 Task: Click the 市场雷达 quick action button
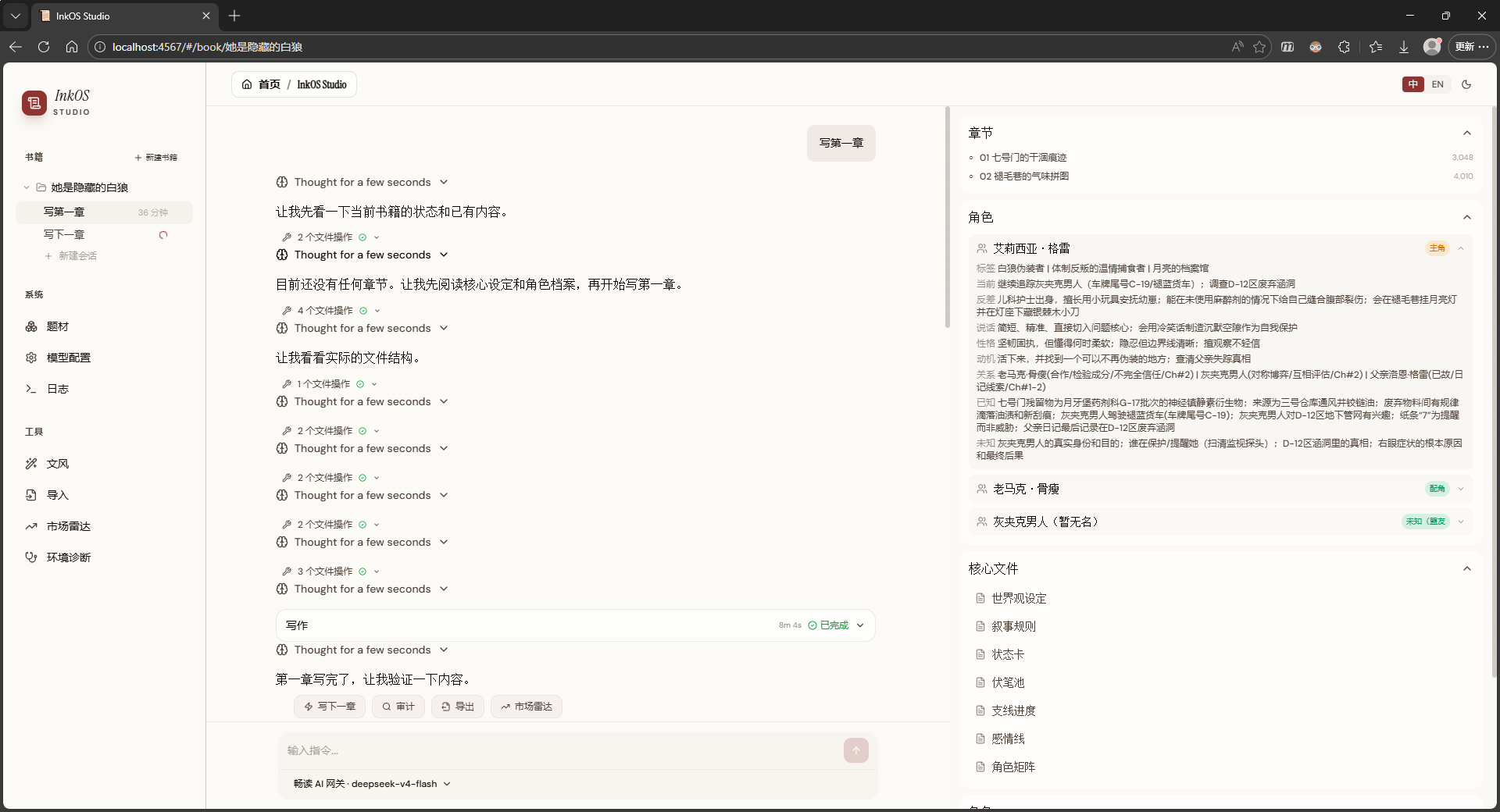527,707
